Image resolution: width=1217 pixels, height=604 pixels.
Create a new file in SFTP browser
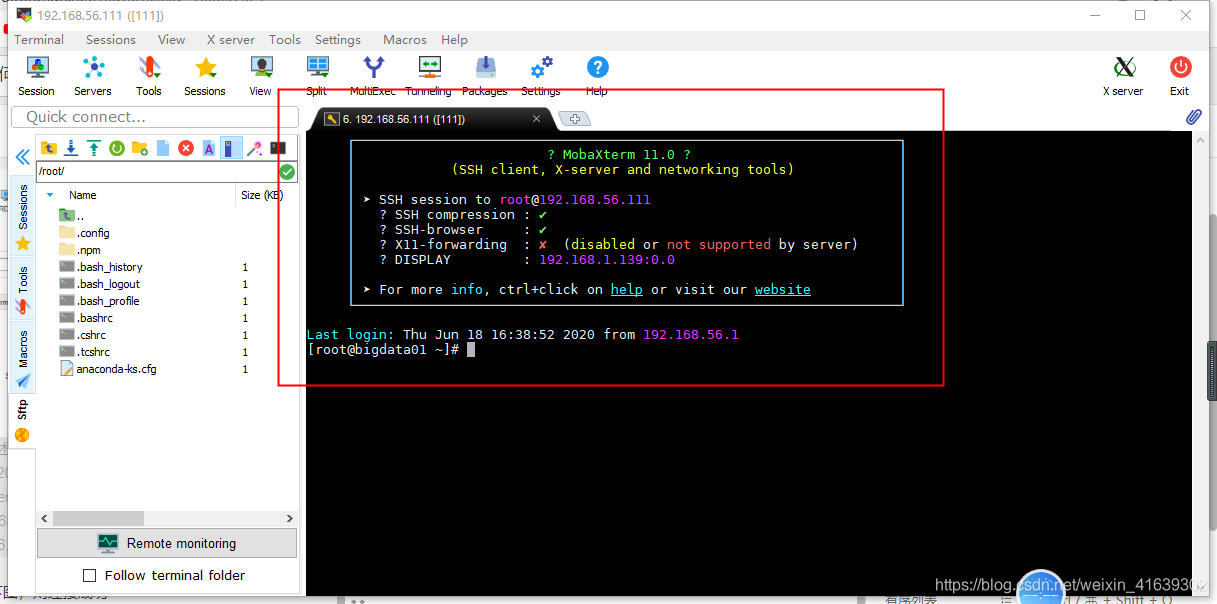pyautogui.click(x=163, y=148)
